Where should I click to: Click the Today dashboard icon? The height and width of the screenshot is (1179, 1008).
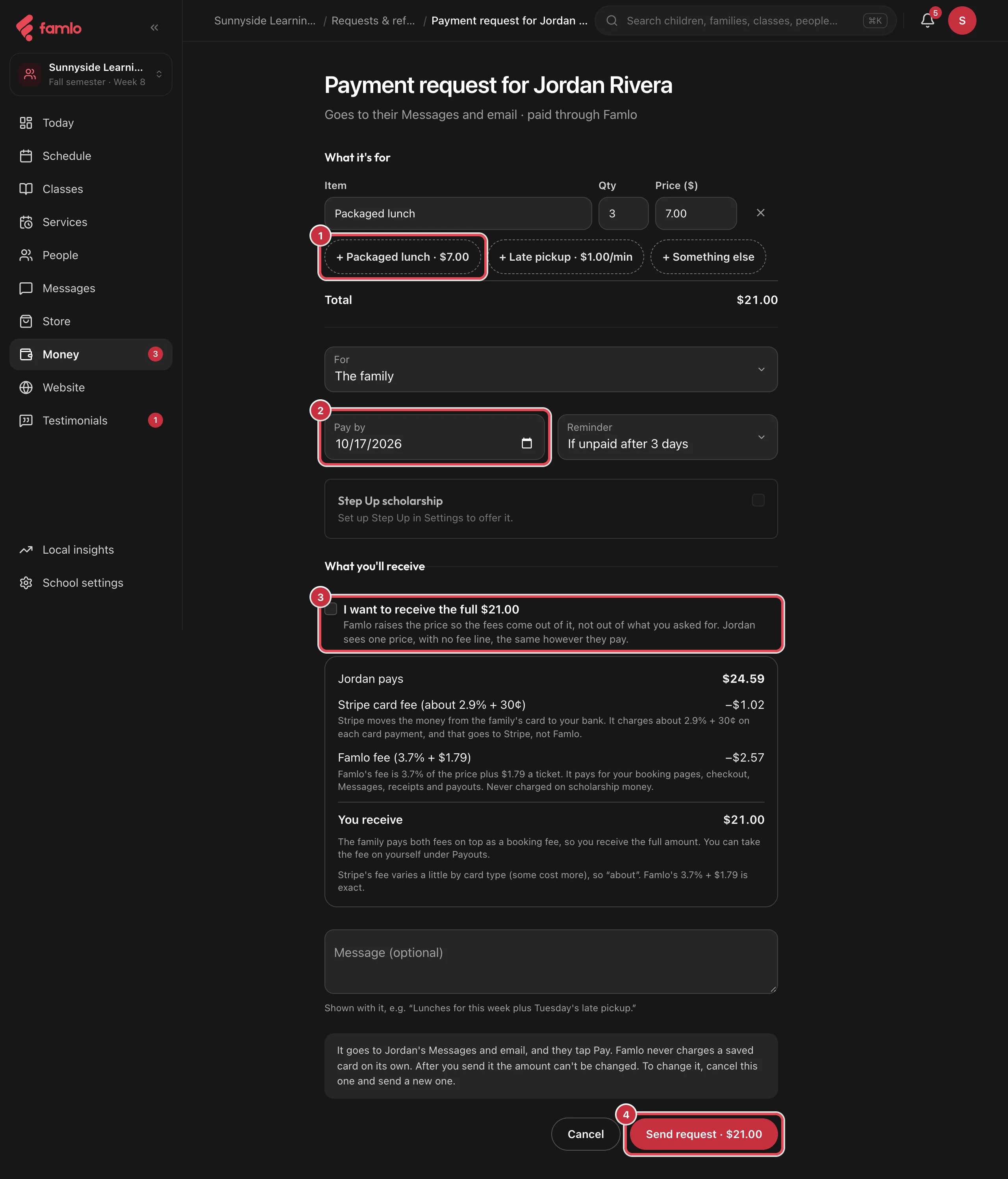26,123
